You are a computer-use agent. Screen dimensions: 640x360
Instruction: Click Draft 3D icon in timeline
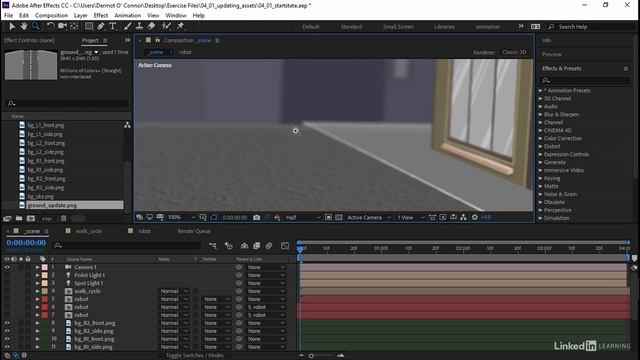pyautogui.click(x=229, y=245)
